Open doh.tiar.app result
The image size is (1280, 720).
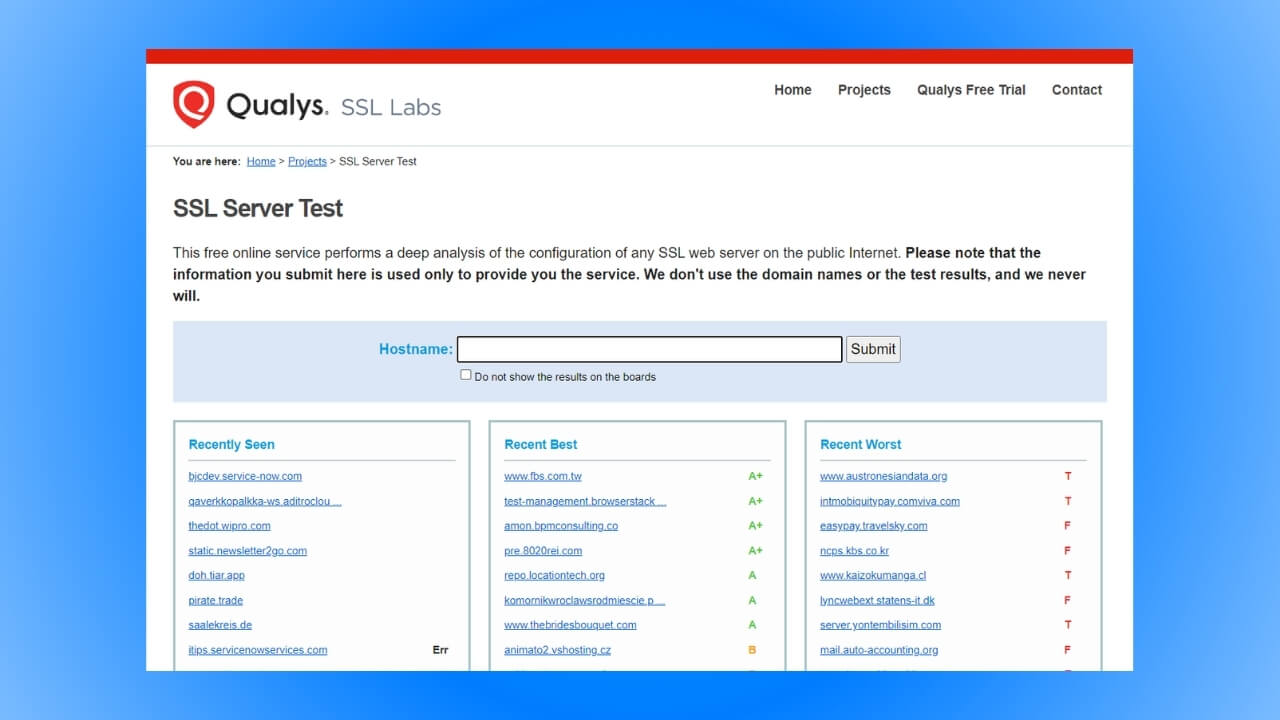(x=216, y=576)
